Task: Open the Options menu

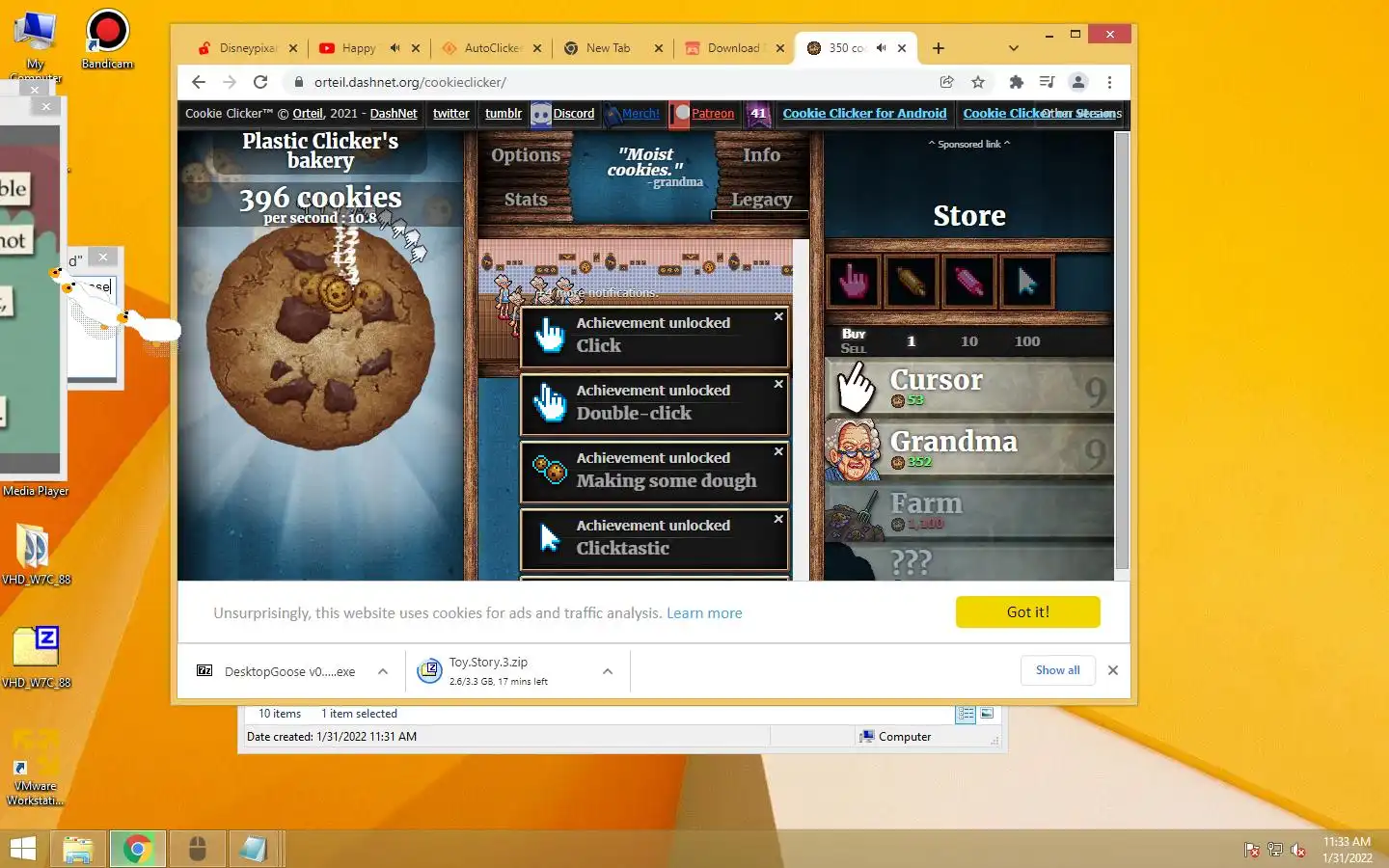Action: tap(526, 155)
